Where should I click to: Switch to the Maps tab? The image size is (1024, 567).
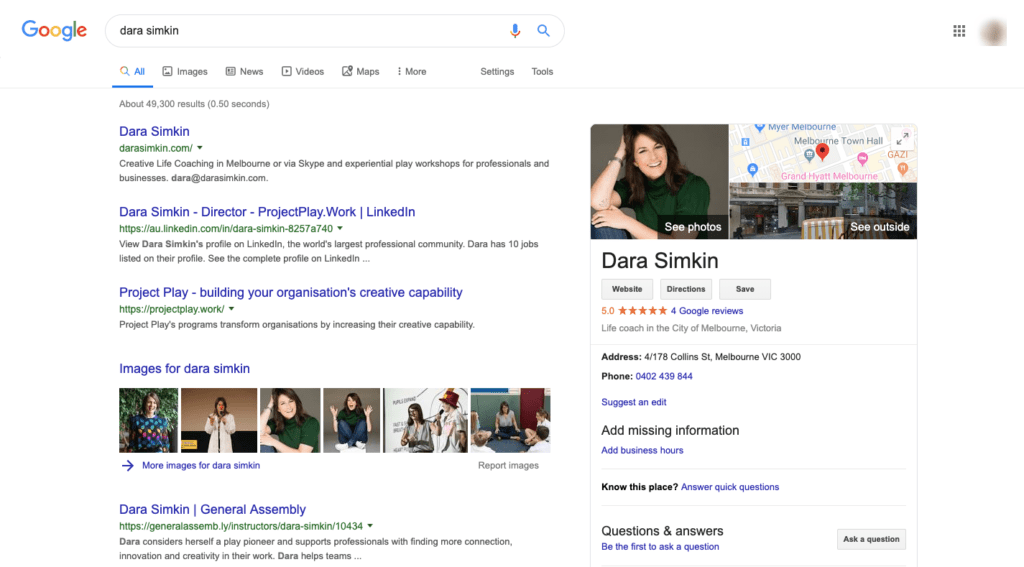pyautogui.click(x=360, y=71)
